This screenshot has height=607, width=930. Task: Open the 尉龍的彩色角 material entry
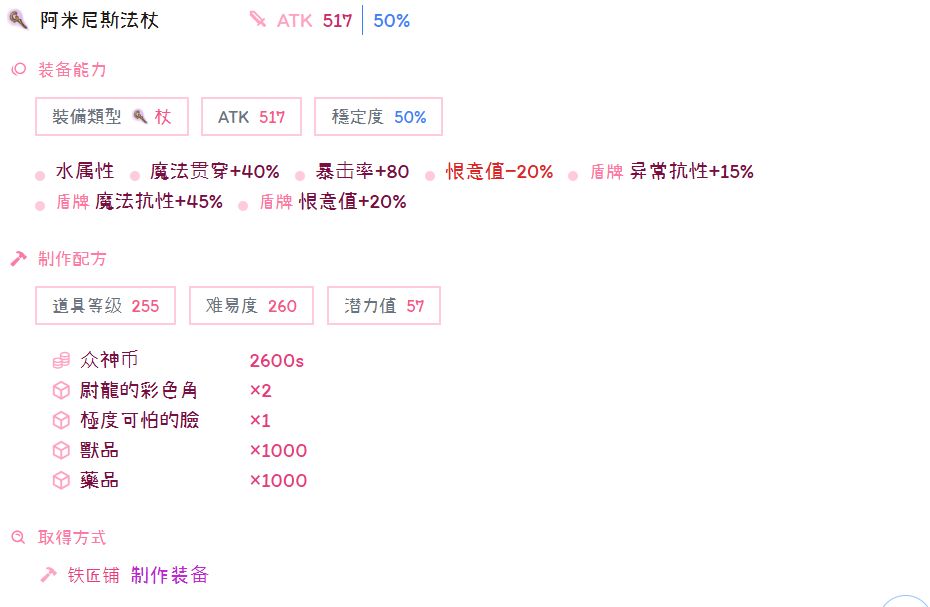138,391
